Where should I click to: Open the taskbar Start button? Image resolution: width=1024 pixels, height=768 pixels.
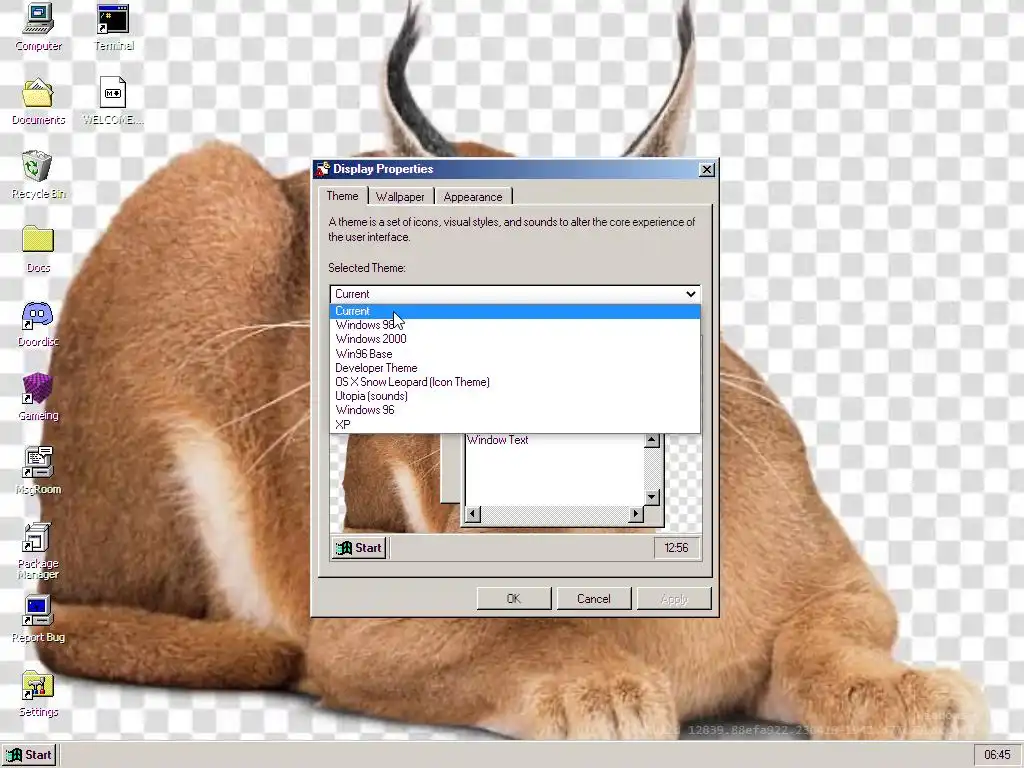tap(29, 755)
